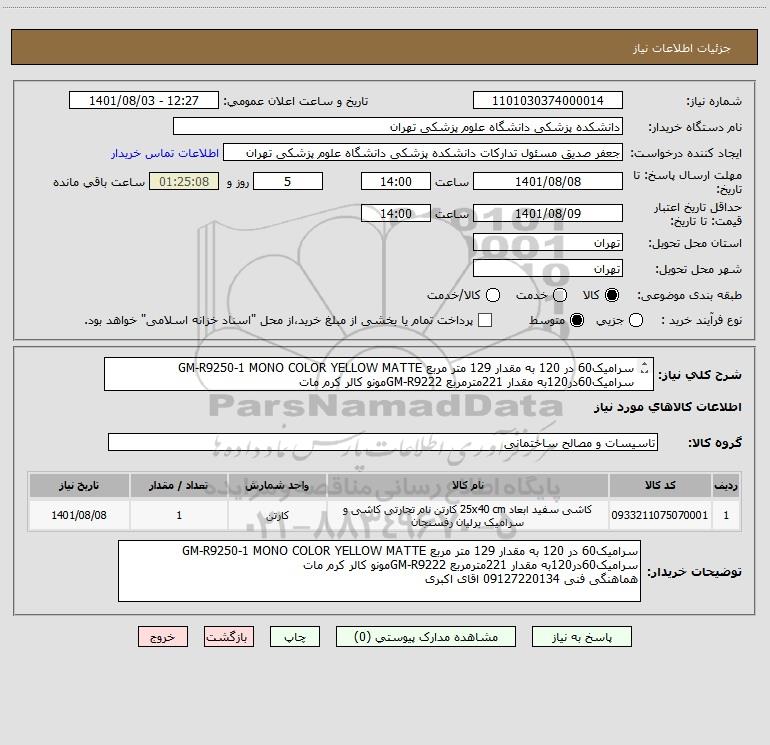The height and width of the screenshot is (745, 770).
Task: Click the 'واحد شمارش' column header
Action: (x=277, y=486)
